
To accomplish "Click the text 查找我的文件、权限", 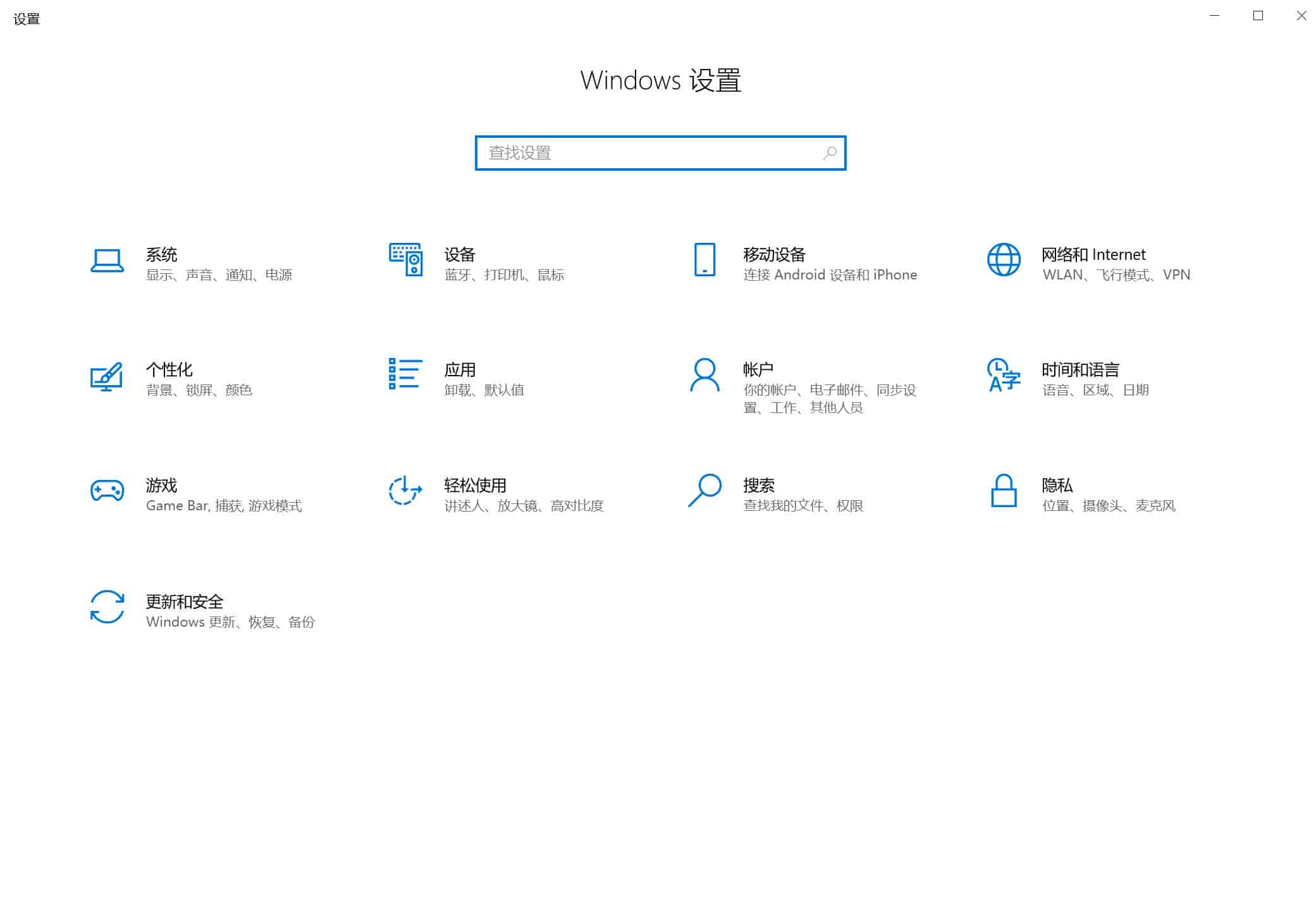I will pyautogui.click(x=803, y=506).
